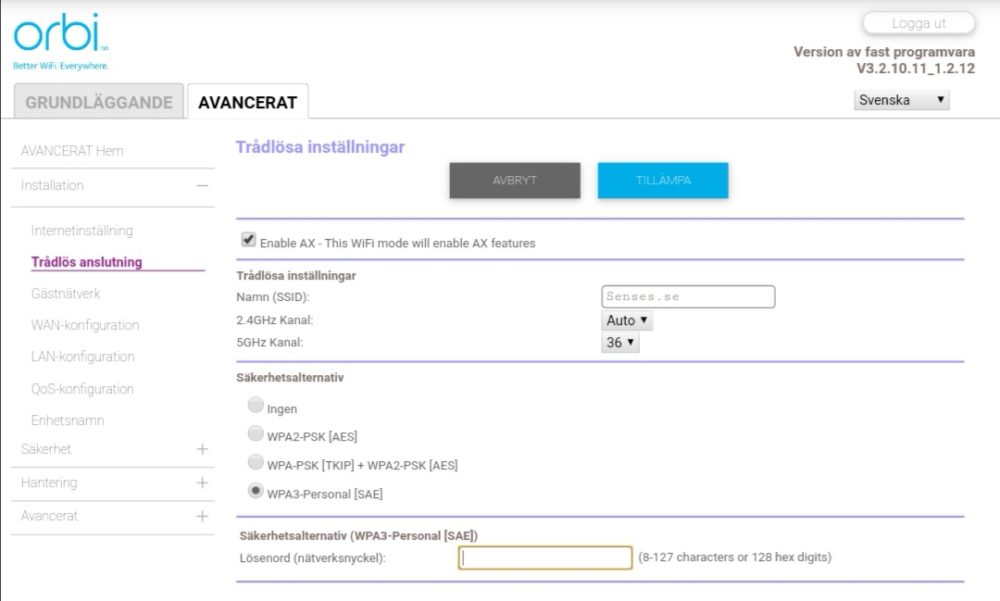Click the Lösenord network key field
The image size is (1000, 601).
(545, 558)
